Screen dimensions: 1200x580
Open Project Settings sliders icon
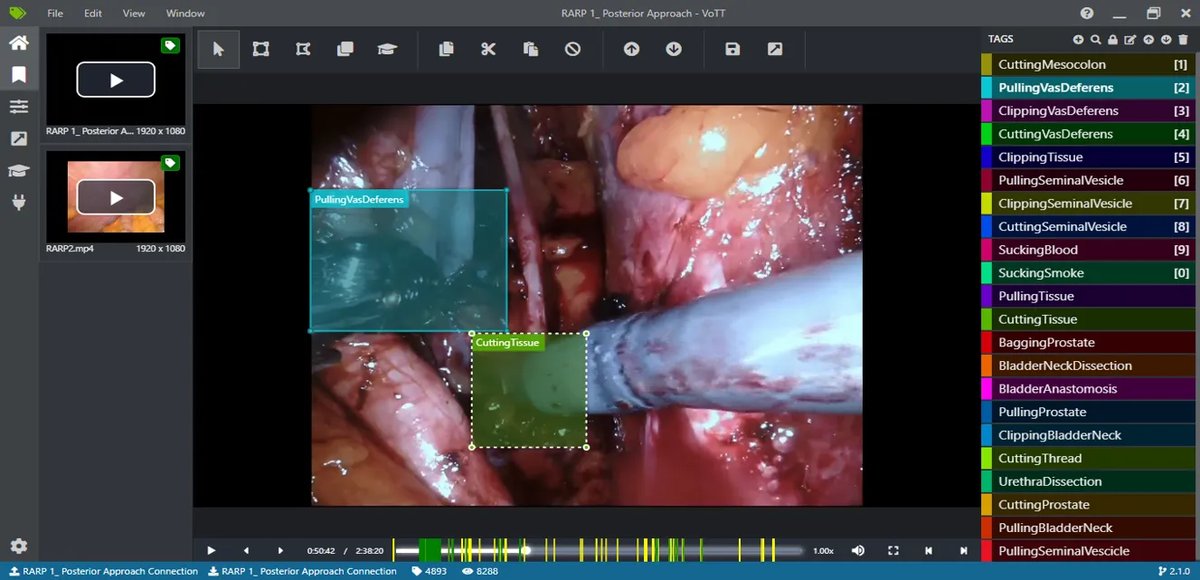coord(18,107)
